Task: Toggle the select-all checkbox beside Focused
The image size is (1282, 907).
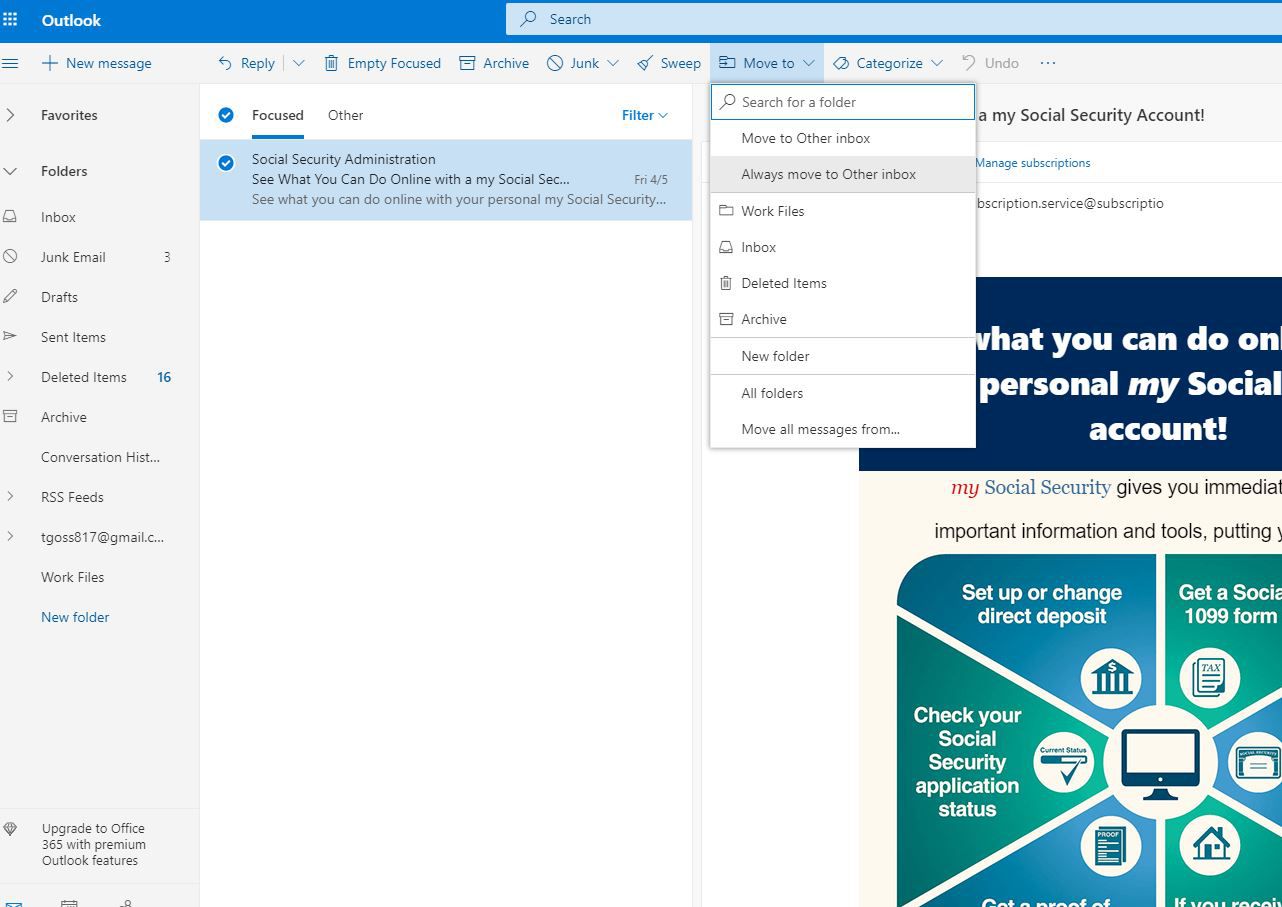Action: coord(226,115)
